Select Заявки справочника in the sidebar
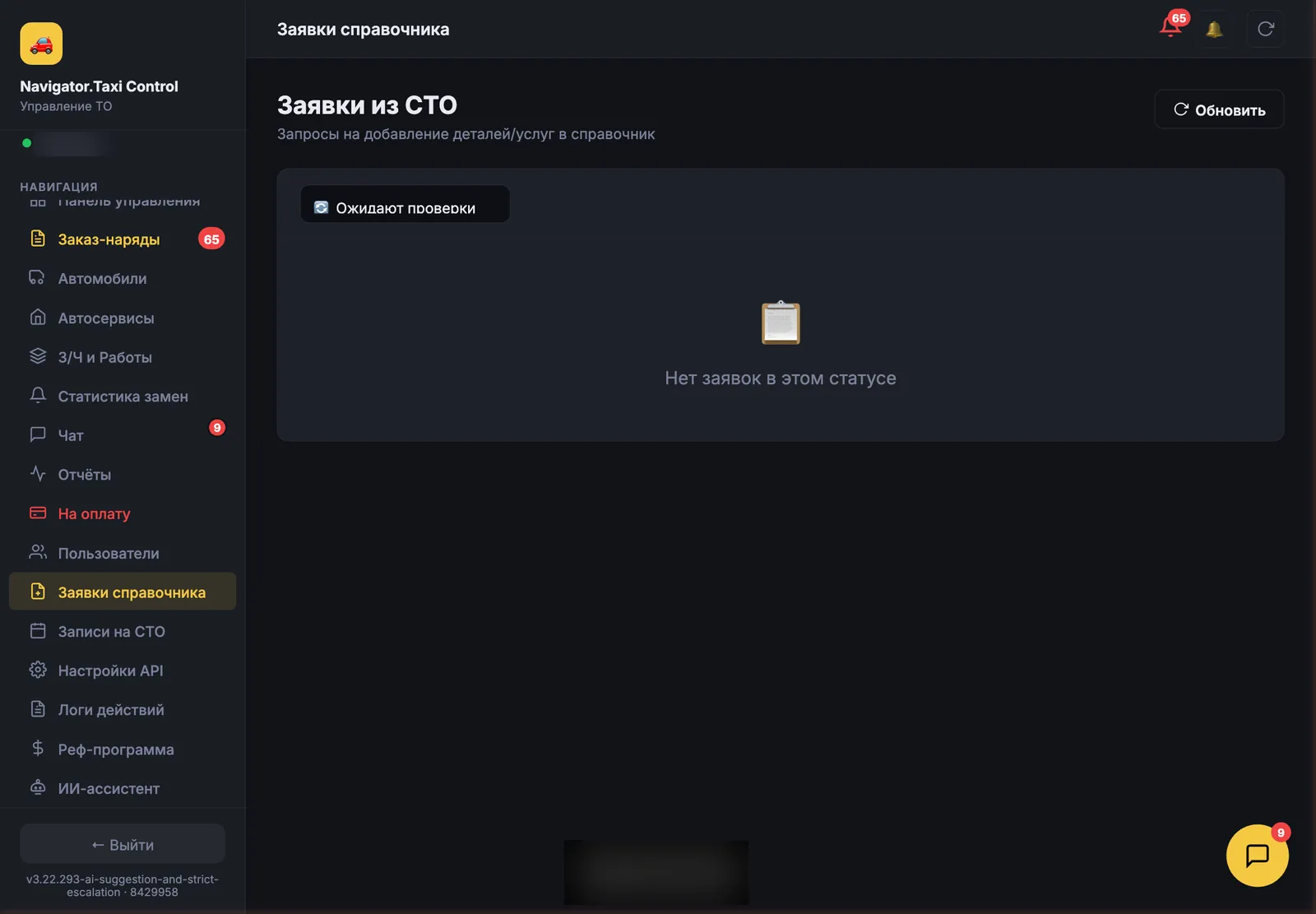The width and height of the screenshot is (1316, 914). 123,592
